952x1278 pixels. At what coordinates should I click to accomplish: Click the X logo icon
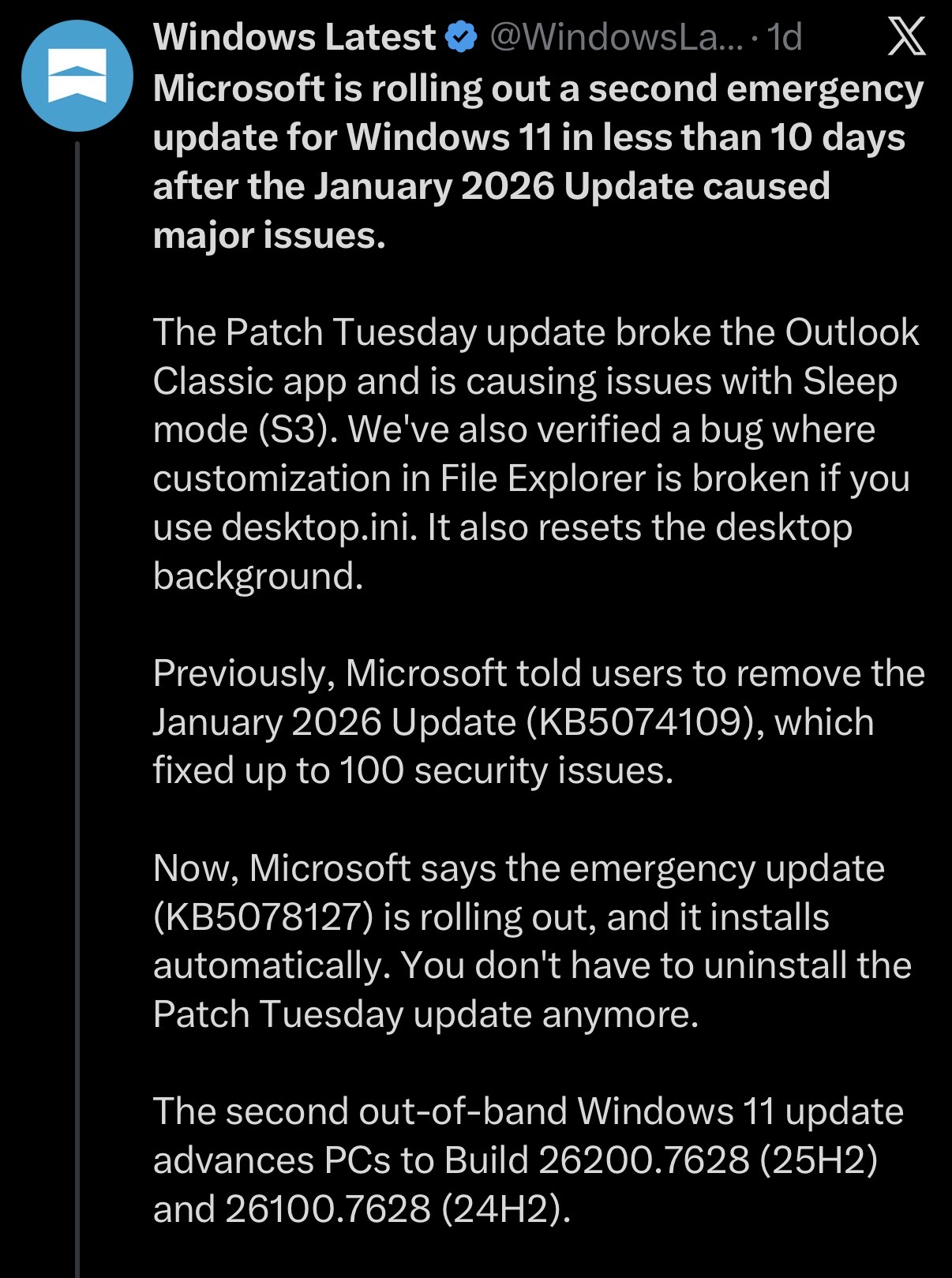[906, 37]
